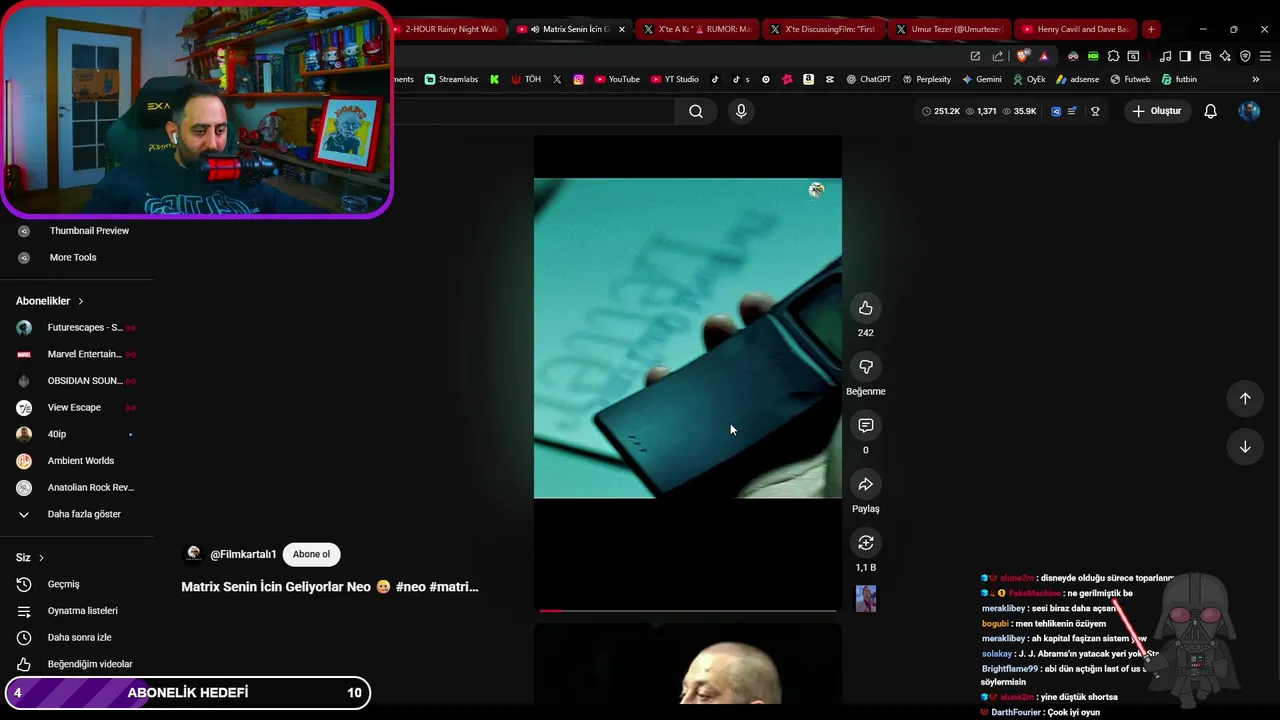Screen dimensions: 1280x720
Task: Open the Filmkartalı1 channel avatar
Action: point(193,554)
